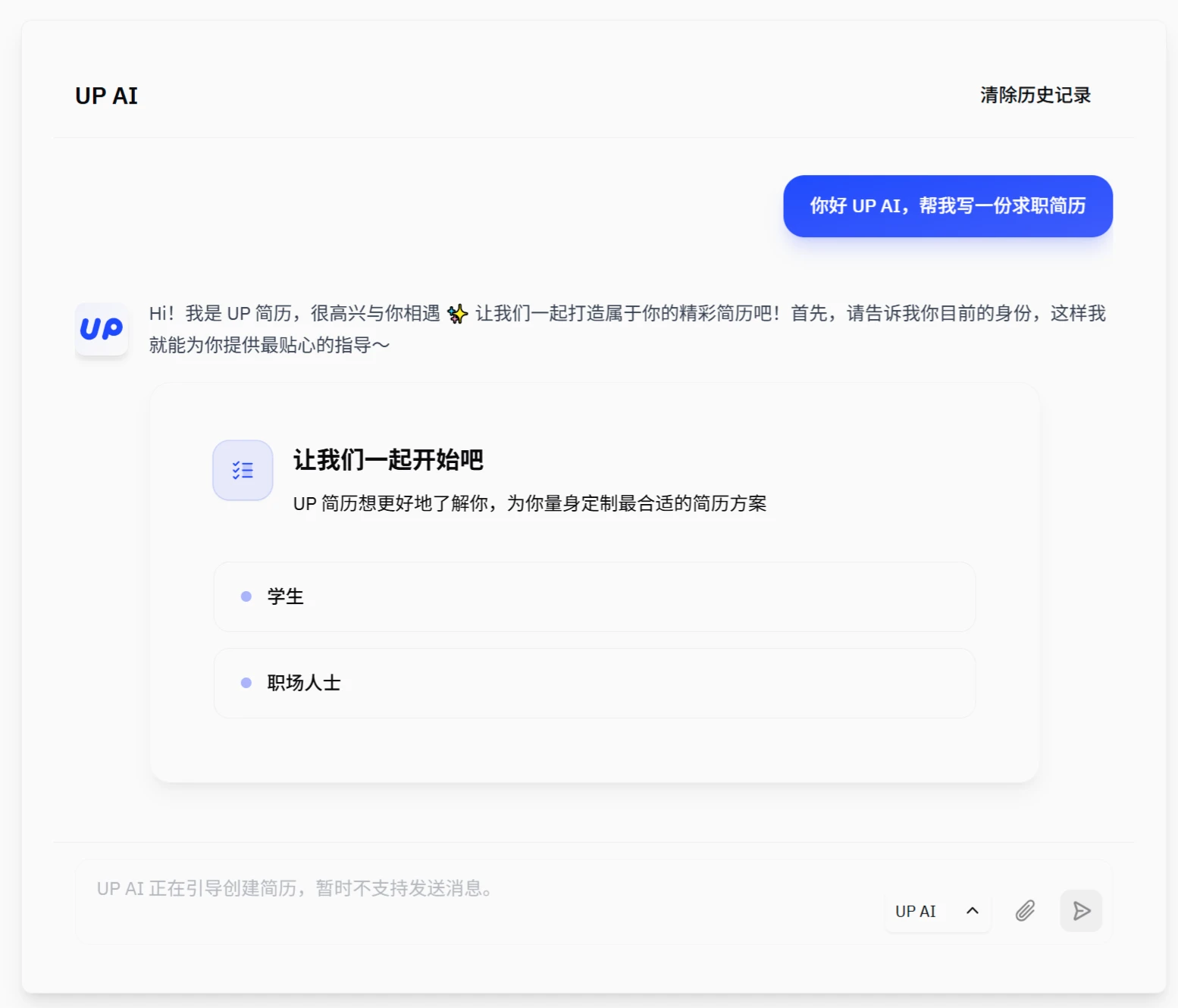Click the UP AI title heading
The width and height of the screenshot is (1178, 1008).
point(106,96)
